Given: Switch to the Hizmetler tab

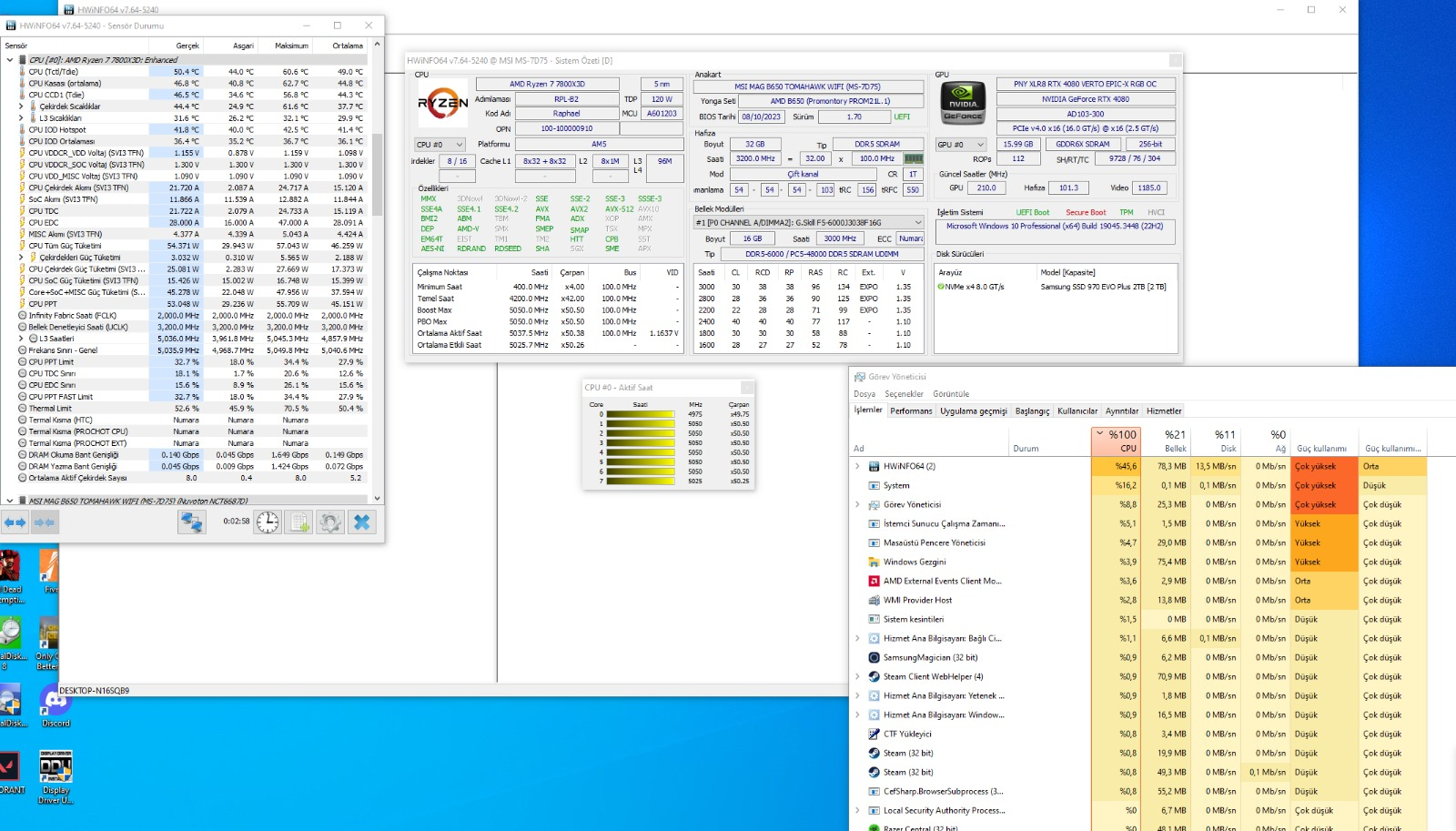Looking at the screenshot, I should (x=1164, y=411).
